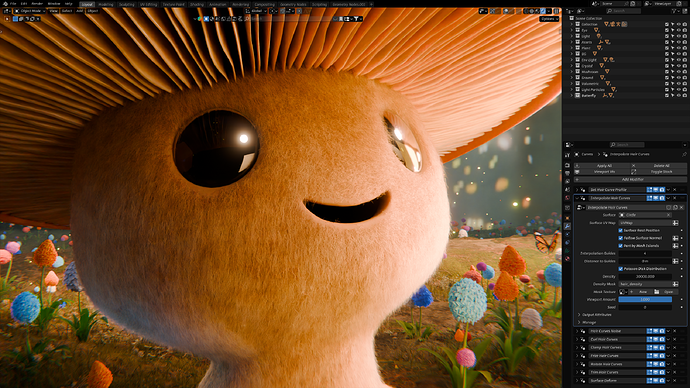Open the Tool properties tab icon
This screenshot has height=388, width=690.
tap(567, 155)
